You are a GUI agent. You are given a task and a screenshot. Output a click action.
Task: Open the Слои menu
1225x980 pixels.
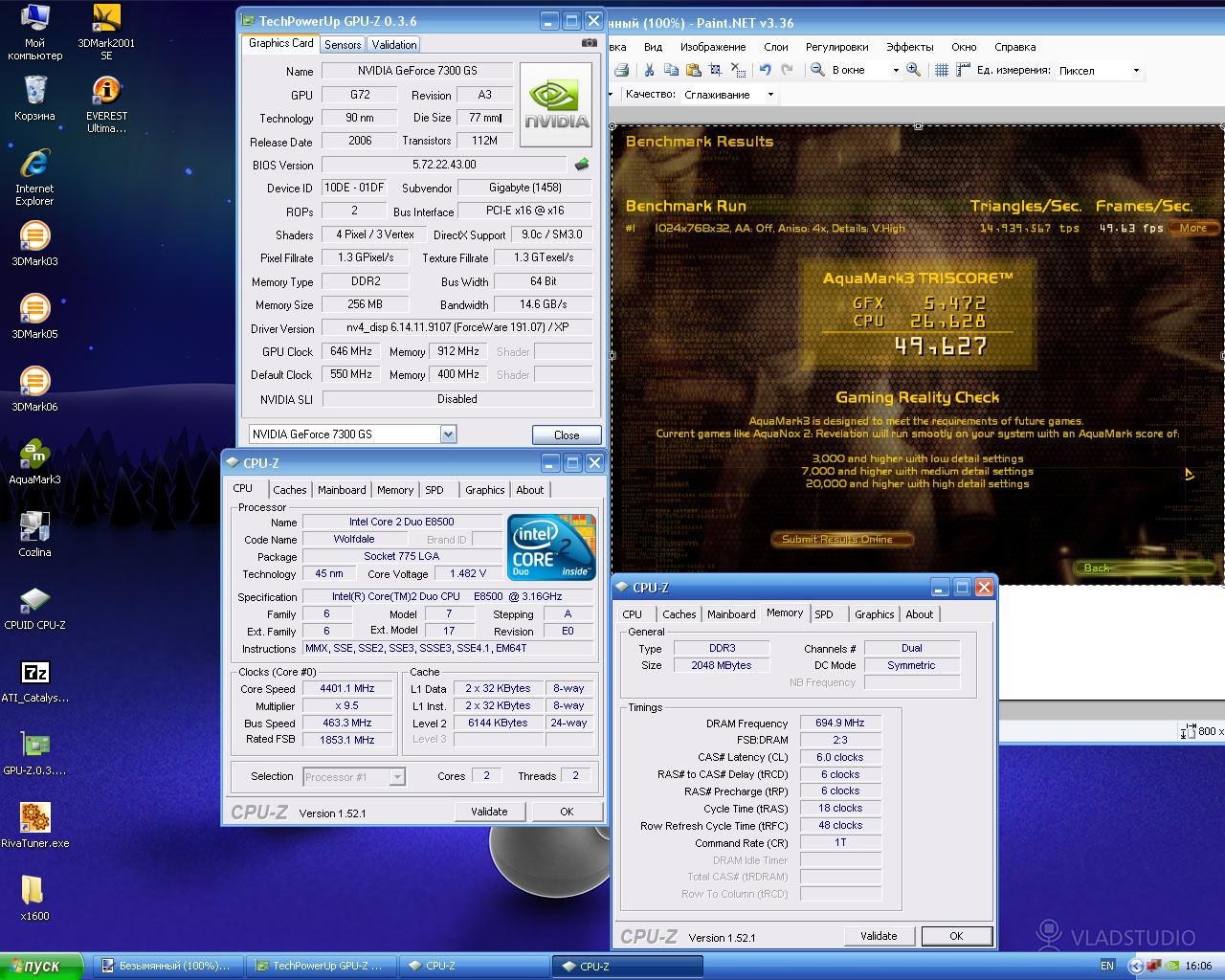(776, 47)
